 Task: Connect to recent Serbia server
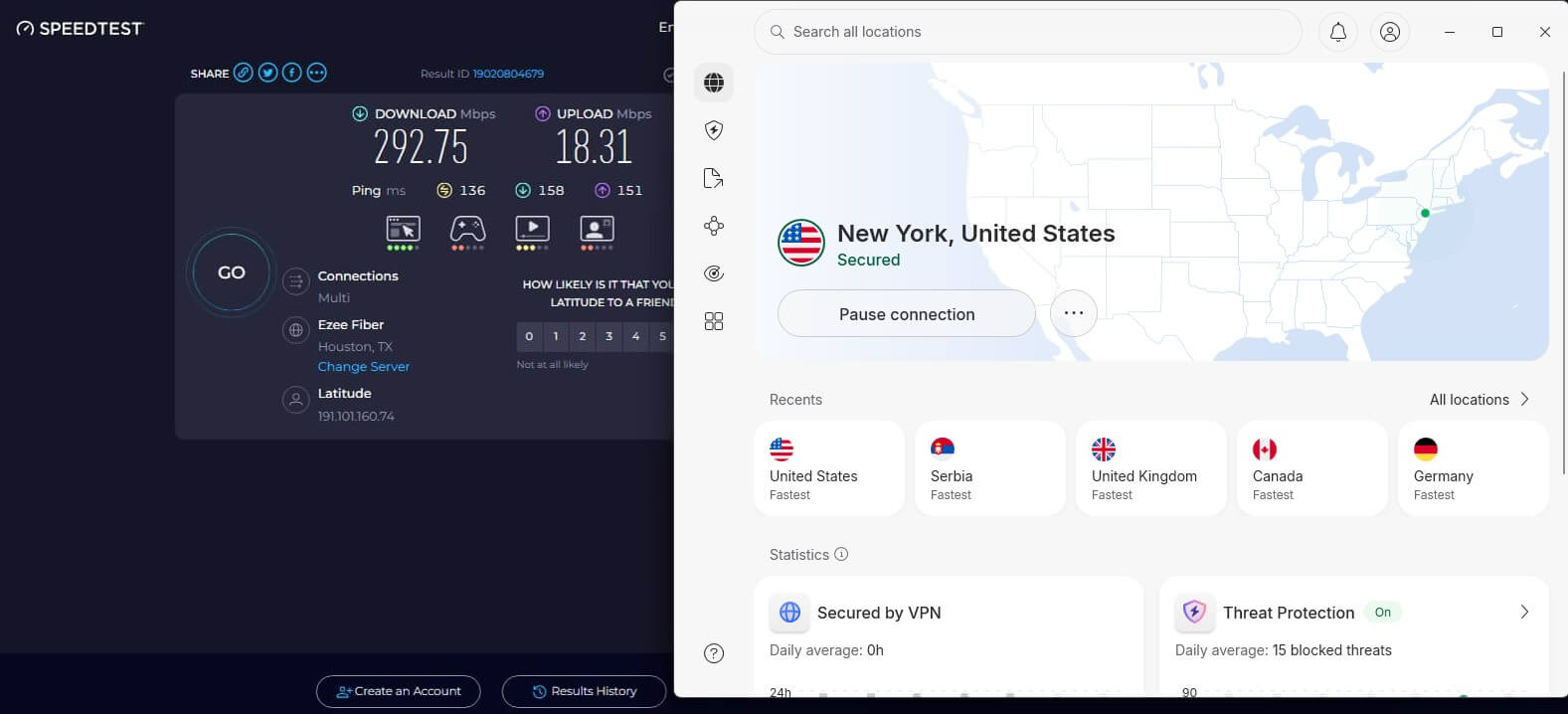coord(990,468)
